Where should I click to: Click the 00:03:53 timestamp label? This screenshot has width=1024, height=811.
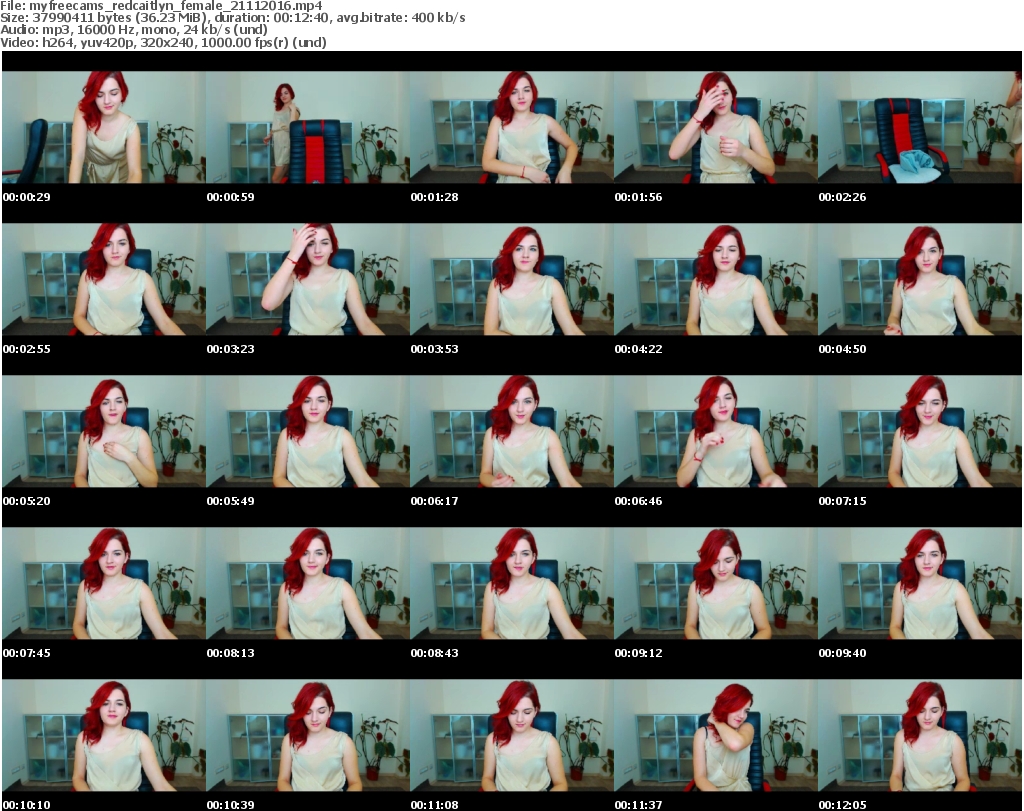(434, 349)
